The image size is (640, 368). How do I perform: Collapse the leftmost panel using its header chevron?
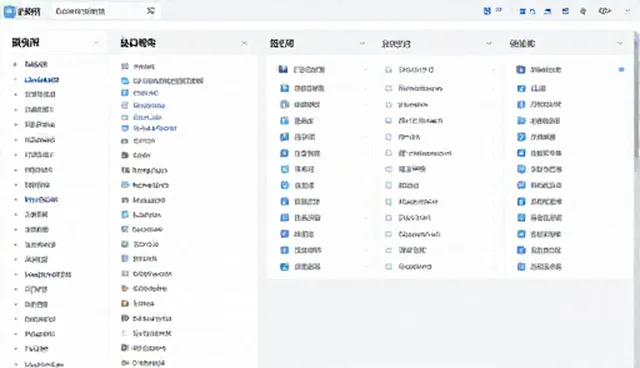(x=96, y=42)
